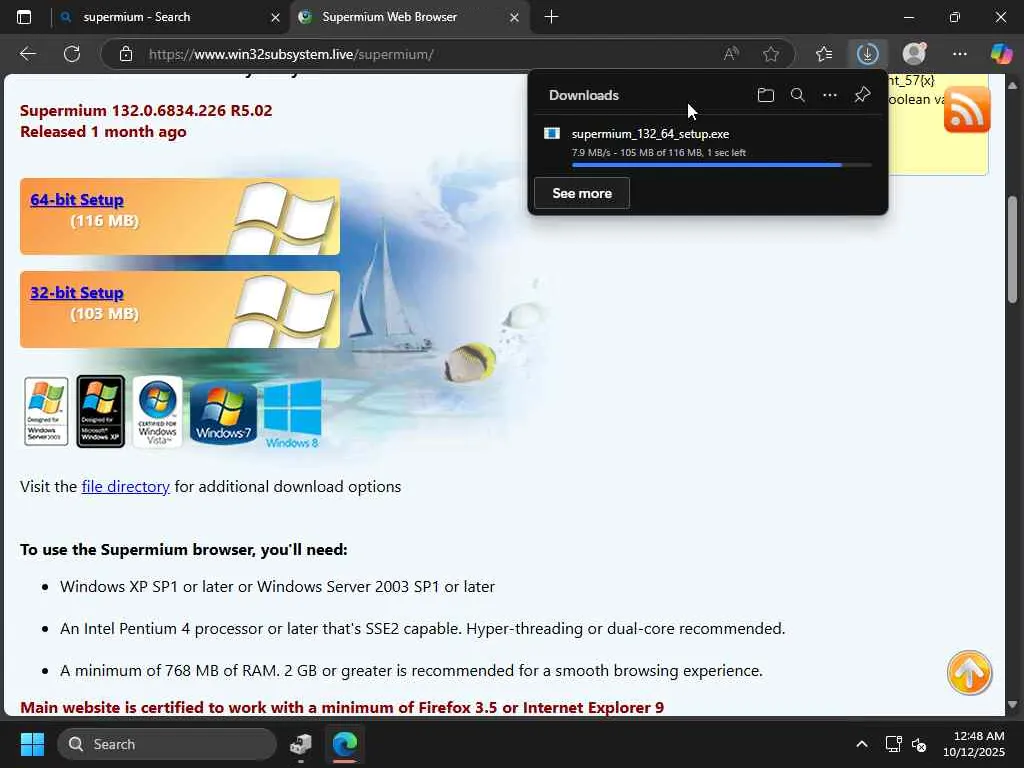Open more options in Downloads panel
Viewport: 1024px width, 768px height.
[x=829, y=95]
